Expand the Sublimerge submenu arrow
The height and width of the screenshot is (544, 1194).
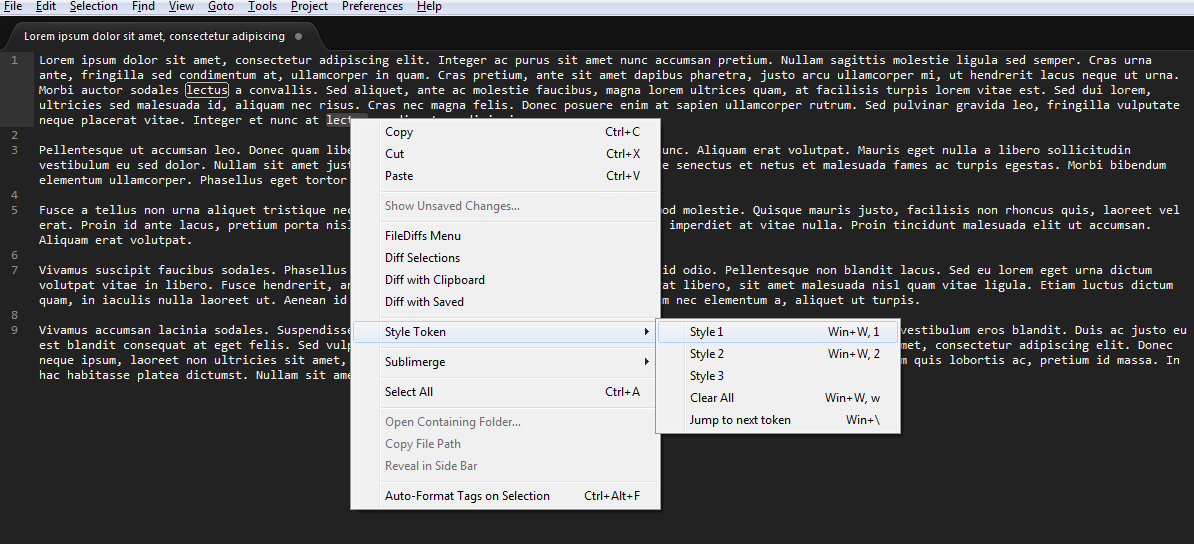pyautogui.click(x=646, y=362)
